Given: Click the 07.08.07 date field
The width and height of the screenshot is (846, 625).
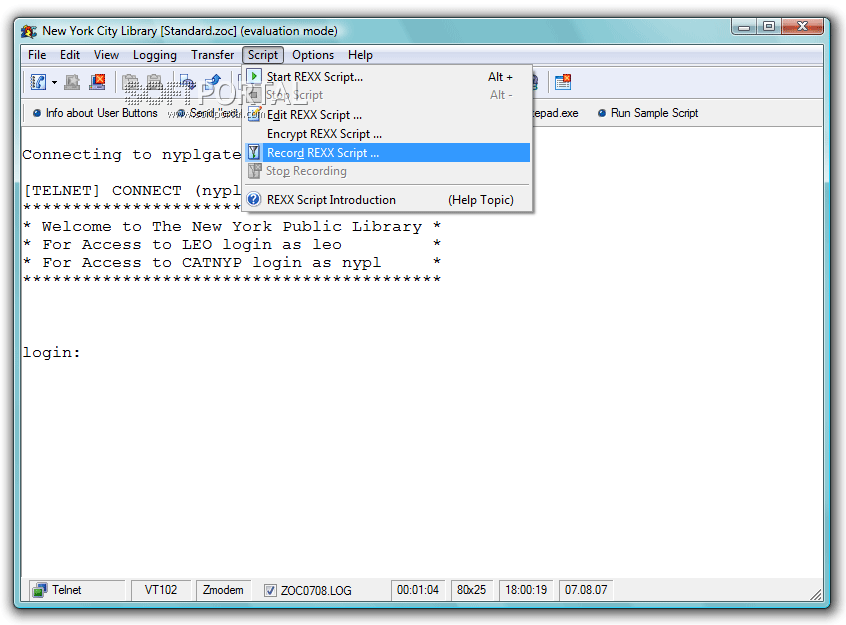Looking at the screenshot, I should coord(586,590).
